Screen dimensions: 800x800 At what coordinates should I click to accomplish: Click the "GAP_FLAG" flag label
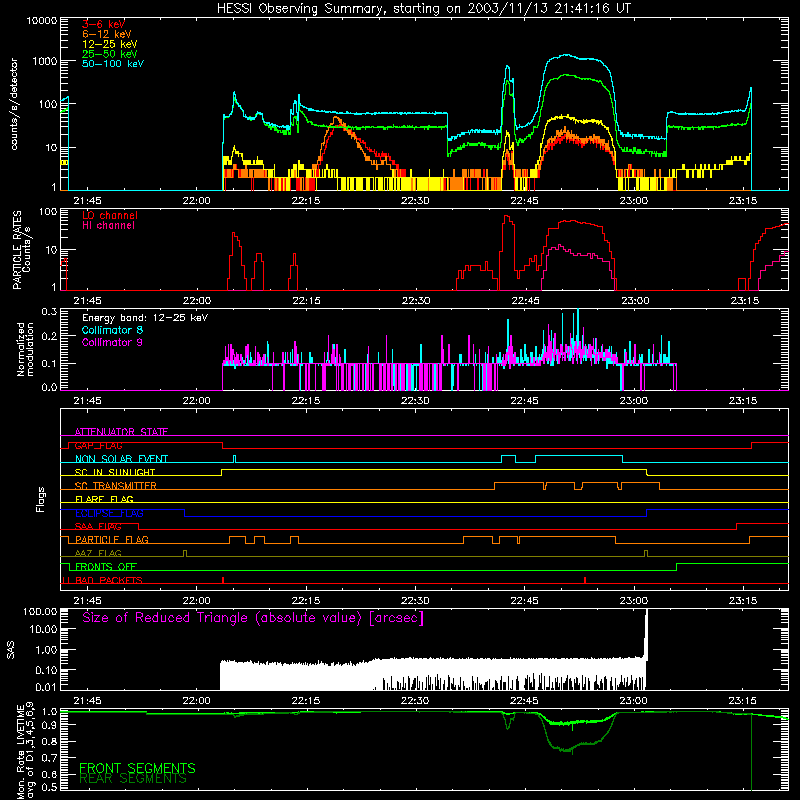click(x=98, y=445)
